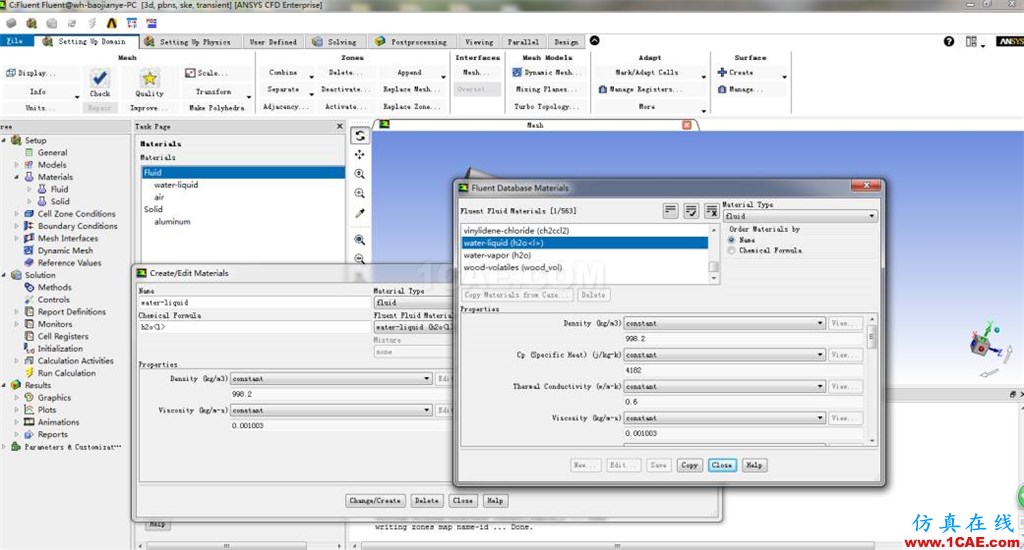The height and width of the screenshot is (550, 1024).
Task: Expand the Graphics node under Results
Action: coord(16,397)
